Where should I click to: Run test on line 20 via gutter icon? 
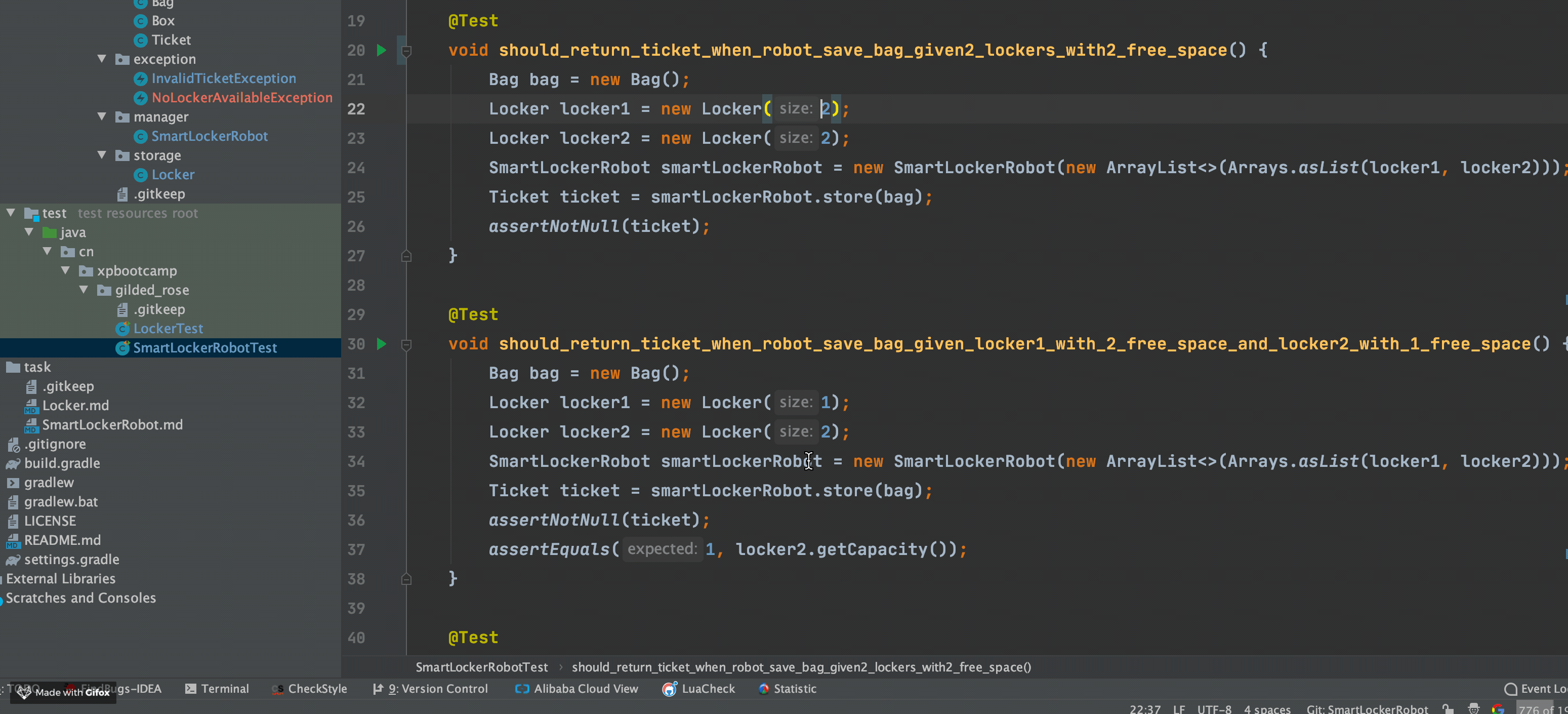(x=382, y=50)
